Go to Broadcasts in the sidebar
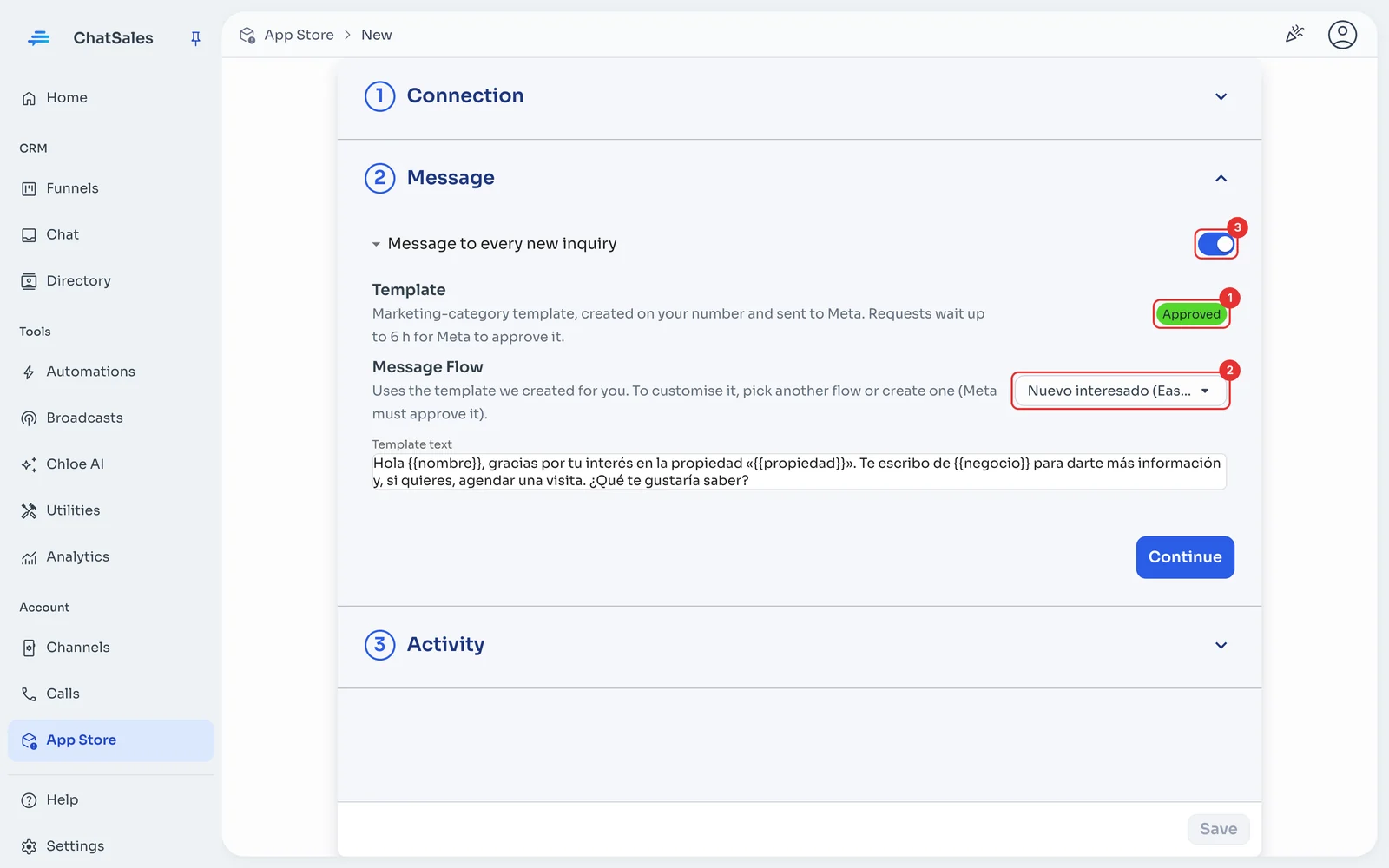This screenshot has width=1389, height=868. pyautogui.click(x=110, y=418)
